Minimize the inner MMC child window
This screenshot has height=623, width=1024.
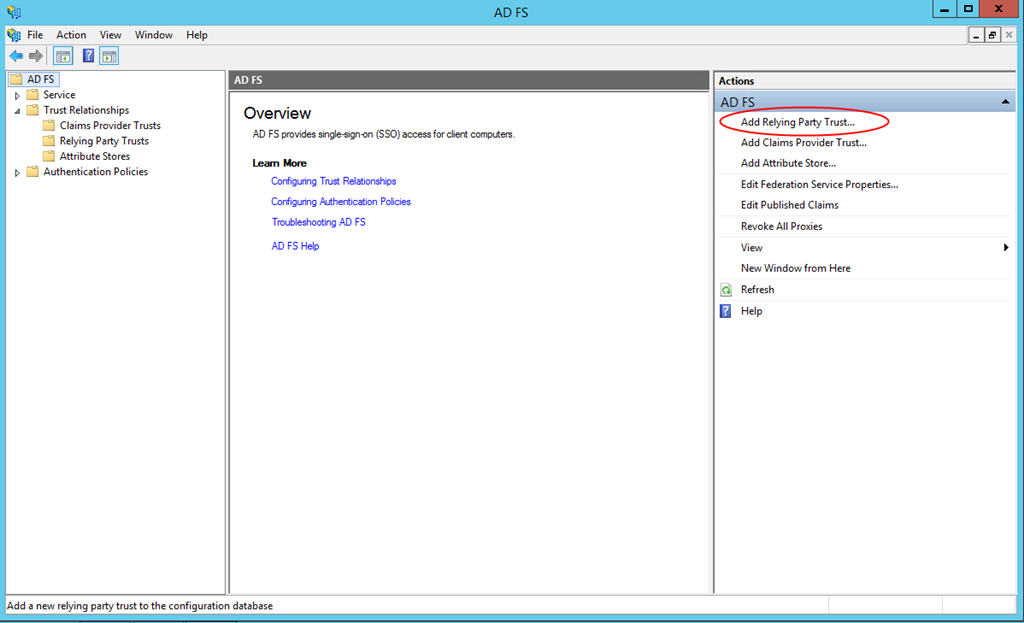976,35
